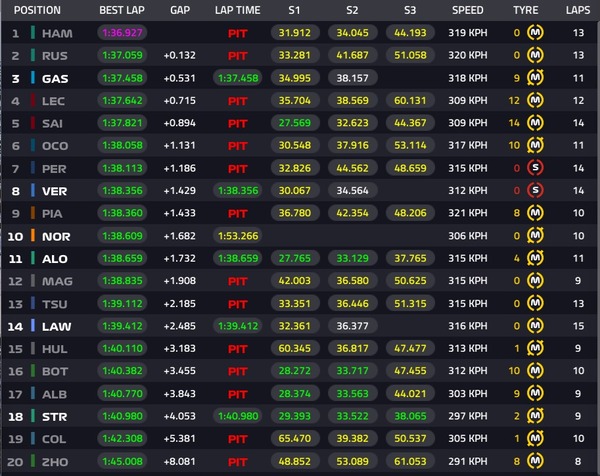Click Sainz's Ferrari team color bar
The width and height of the screenshot is (600, 476).
pyautogui.click(x=33, y=123)
